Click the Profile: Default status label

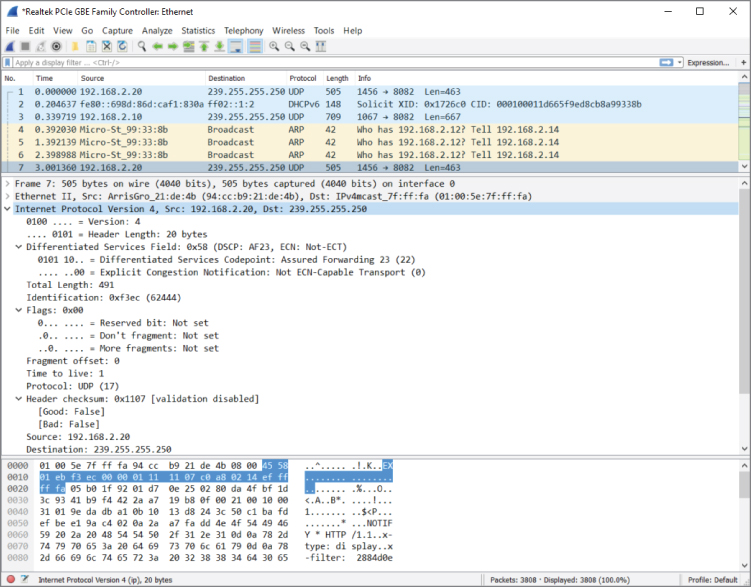click(x=713, y=580)
